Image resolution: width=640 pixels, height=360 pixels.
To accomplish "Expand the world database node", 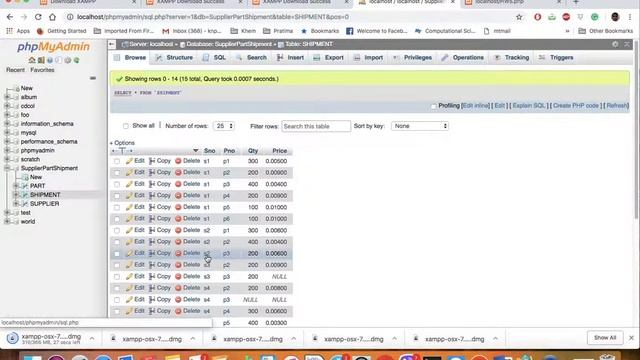I will (7, 222).
